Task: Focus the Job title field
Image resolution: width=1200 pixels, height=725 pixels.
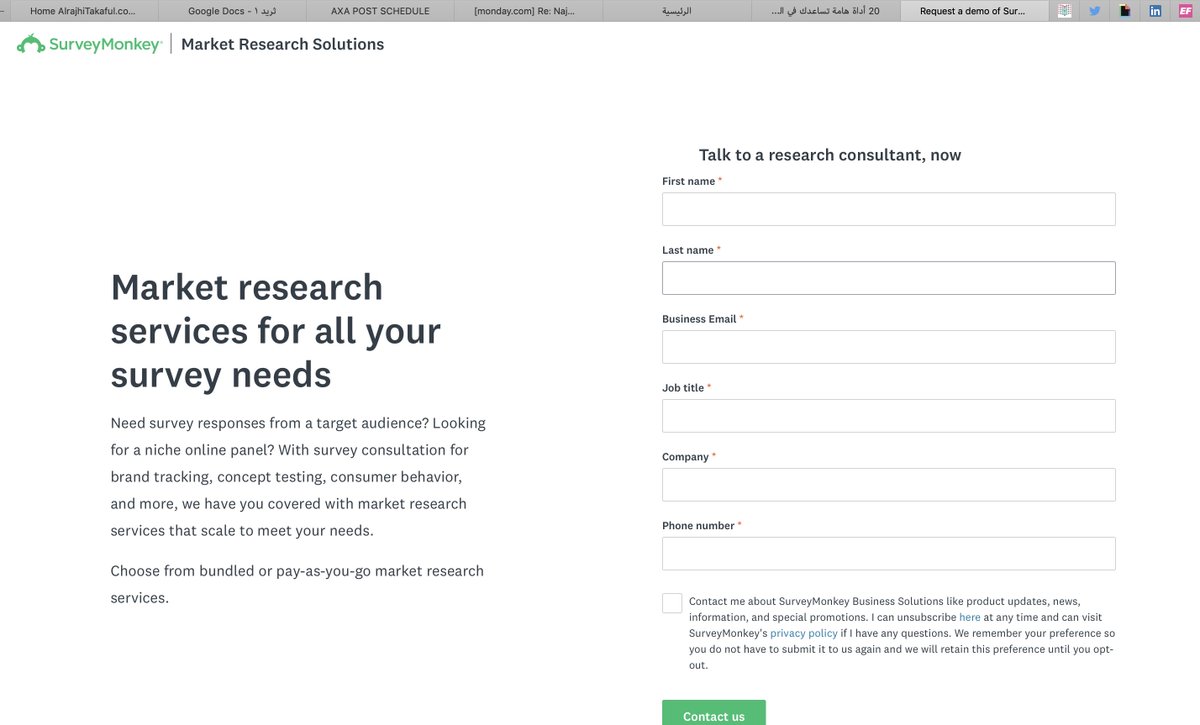Action: 888,416
